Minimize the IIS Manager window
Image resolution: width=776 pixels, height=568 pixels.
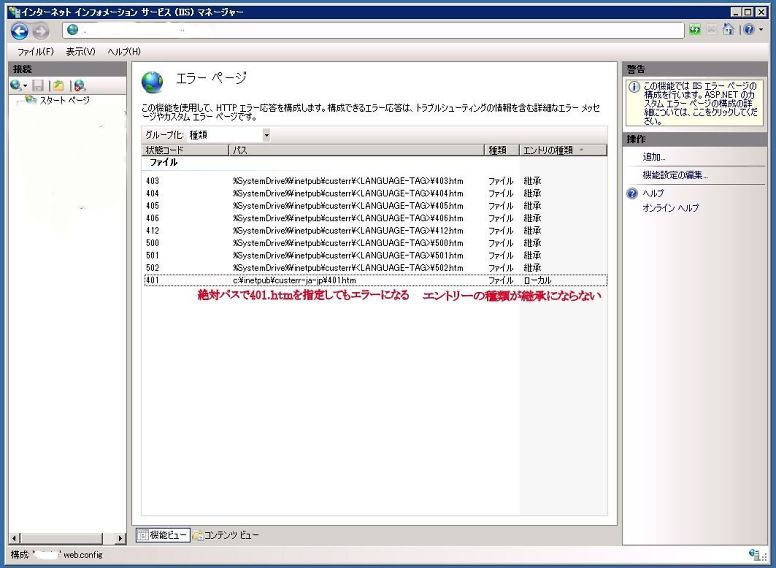tap(737, 12)
